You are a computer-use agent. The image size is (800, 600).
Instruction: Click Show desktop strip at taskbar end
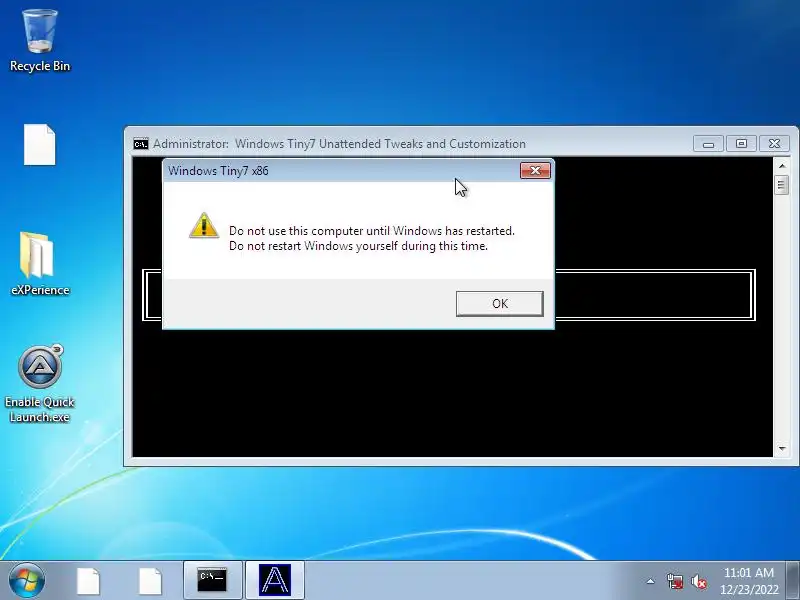coord(793,580)
